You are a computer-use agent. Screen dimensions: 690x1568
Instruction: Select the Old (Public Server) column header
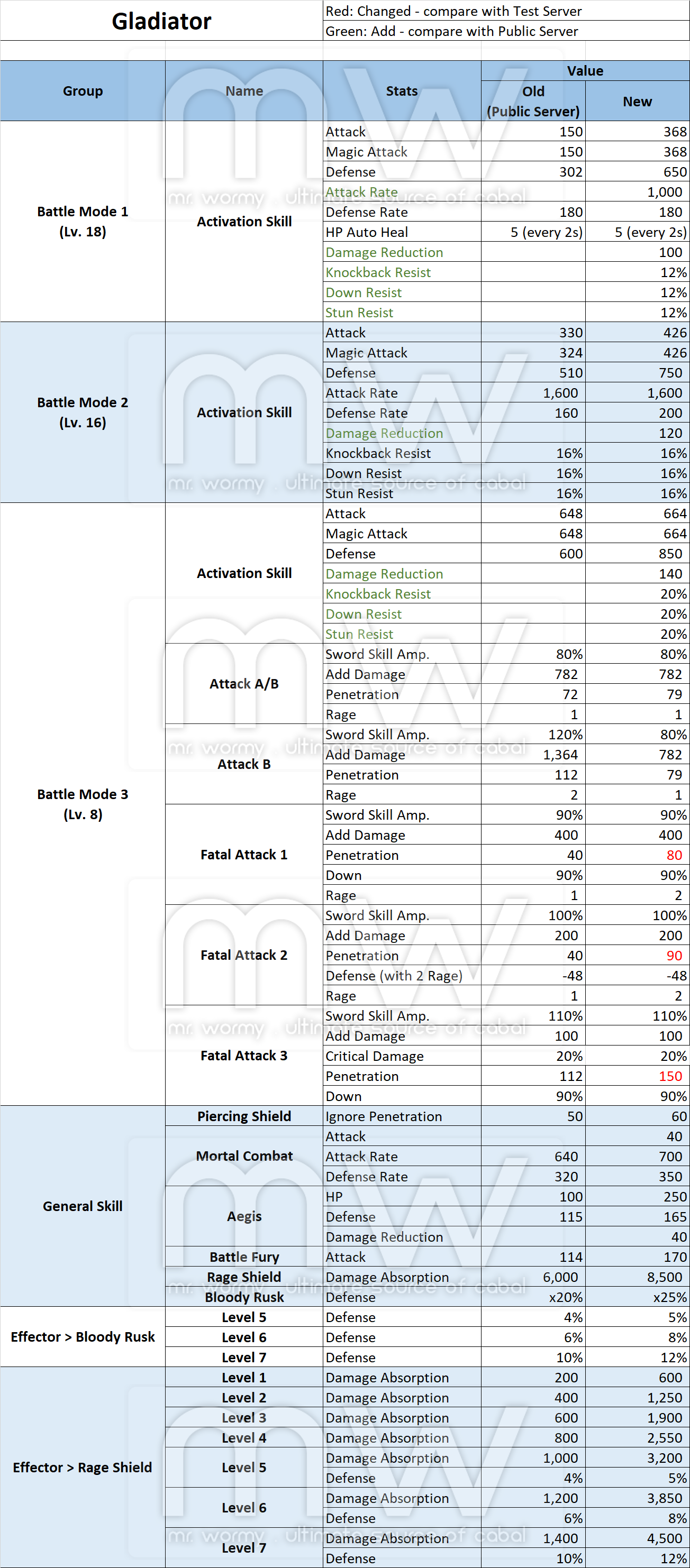pos(533,101)
